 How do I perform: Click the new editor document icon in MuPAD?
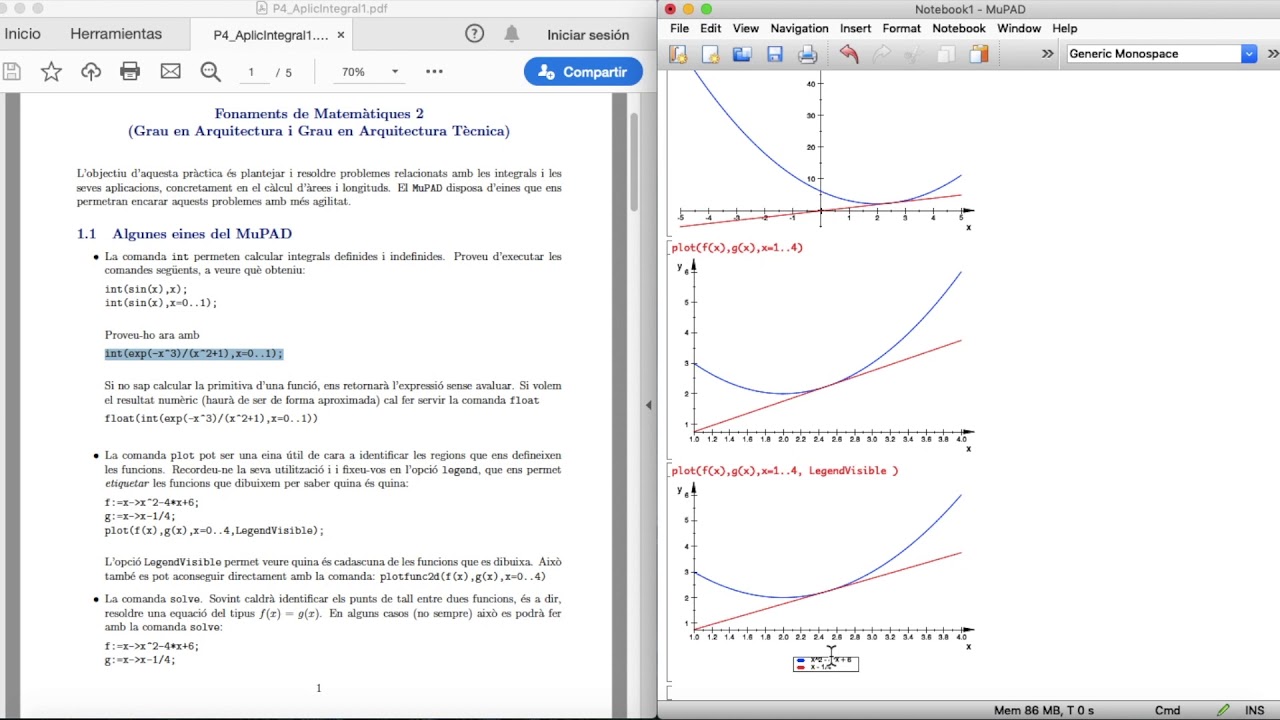coord(711,54)
